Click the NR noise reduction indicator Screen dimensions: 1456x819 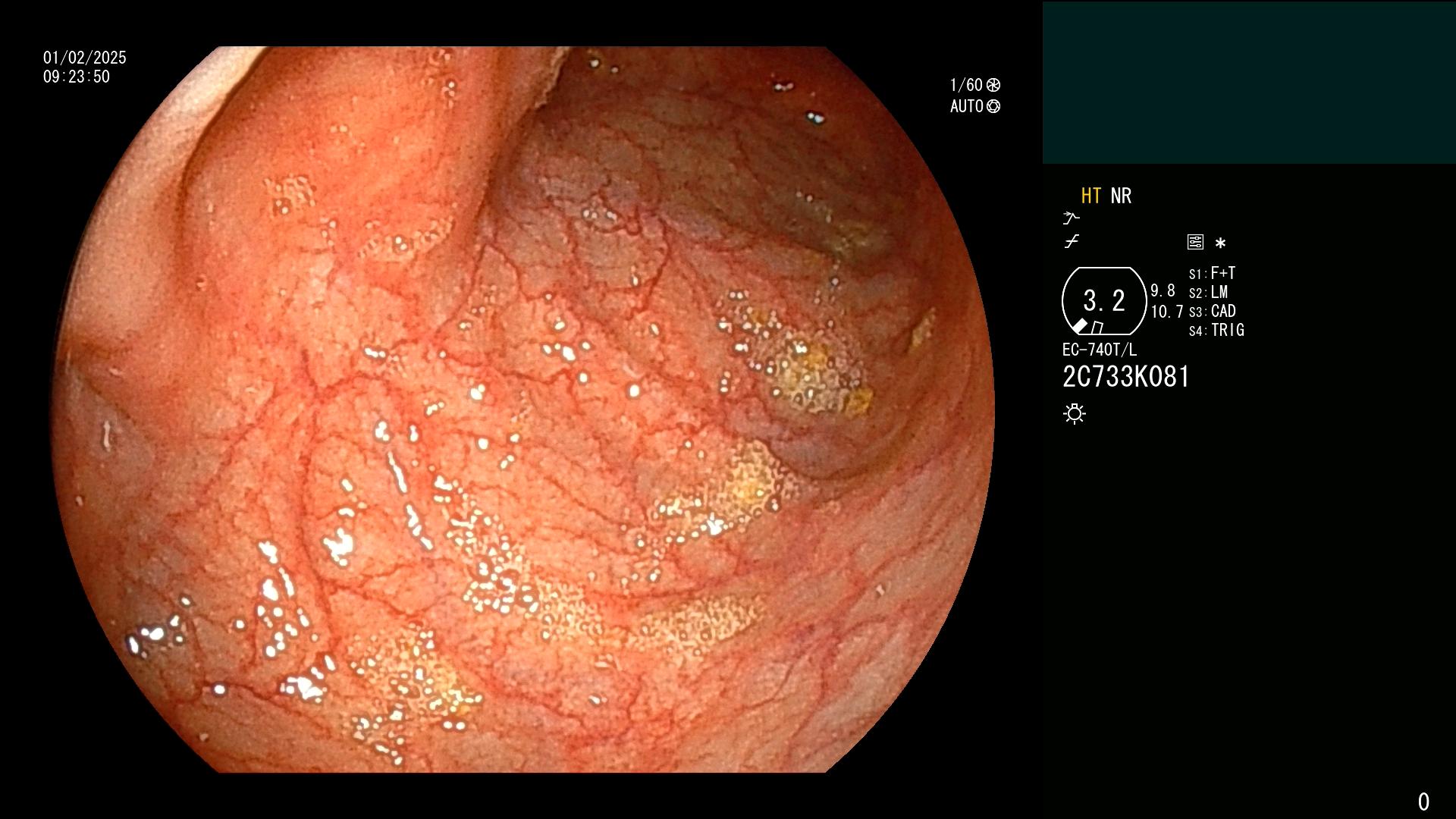pyautogui.click(x=1121, y=196)
